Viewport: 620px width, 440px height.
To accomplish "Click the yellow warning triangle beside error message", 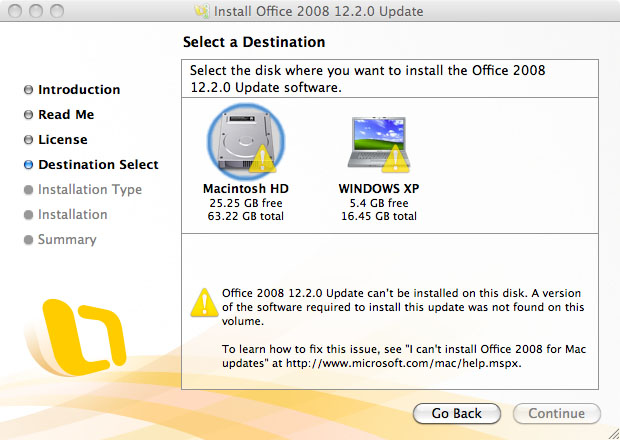I will pyautogui.click(x=204, y=303).
